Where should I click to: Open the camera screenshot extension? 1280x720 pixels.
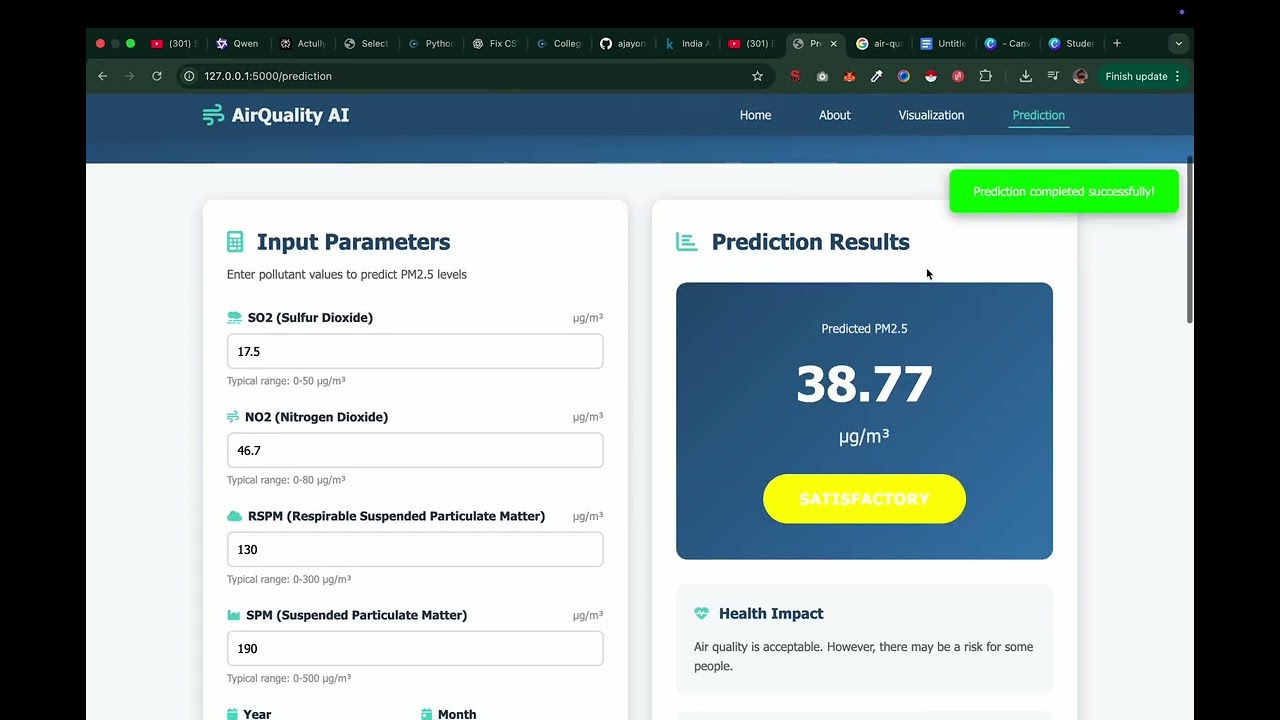[822, 76]
